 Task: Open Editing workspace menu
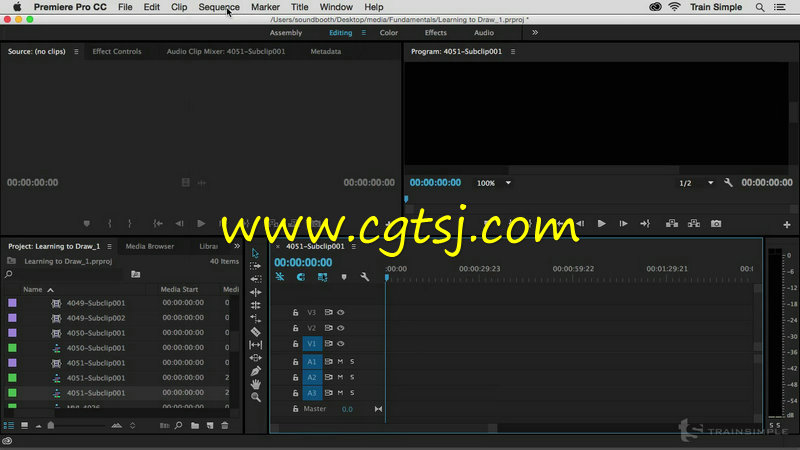point(363,33)
